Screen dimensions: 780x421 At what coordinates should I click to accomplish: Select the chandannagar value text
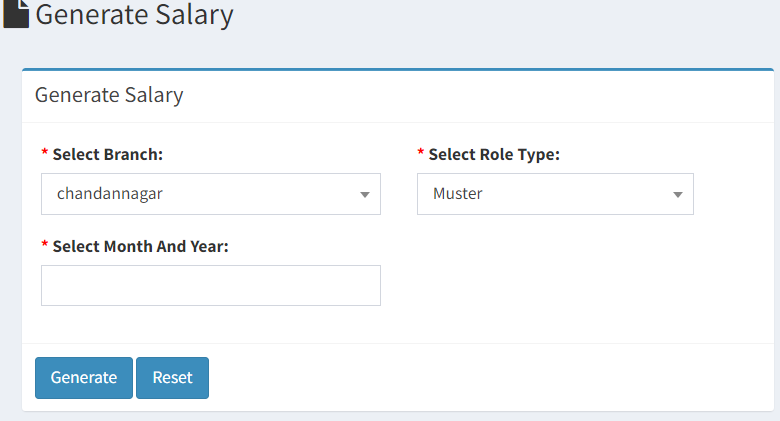pos(109,194)
